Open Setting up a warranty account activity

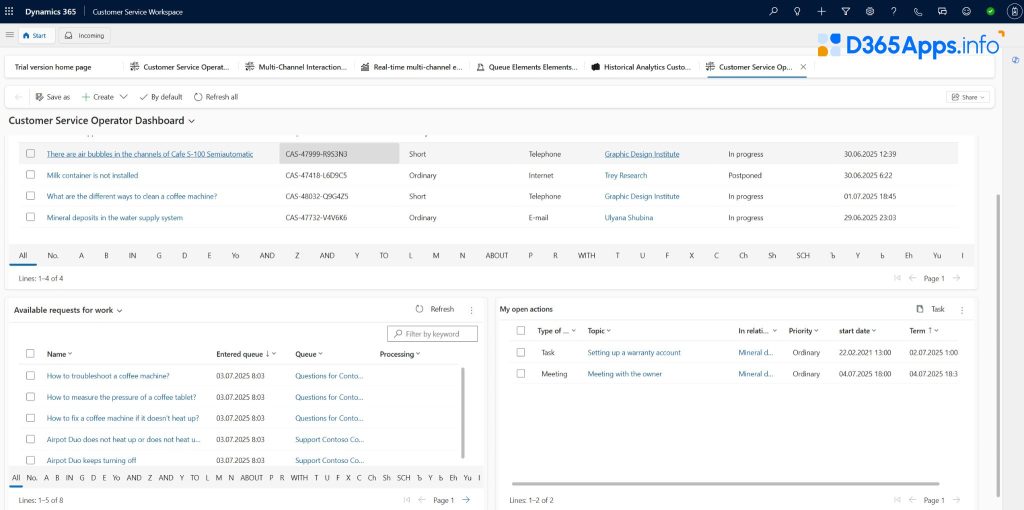click(x=633, y=353)
